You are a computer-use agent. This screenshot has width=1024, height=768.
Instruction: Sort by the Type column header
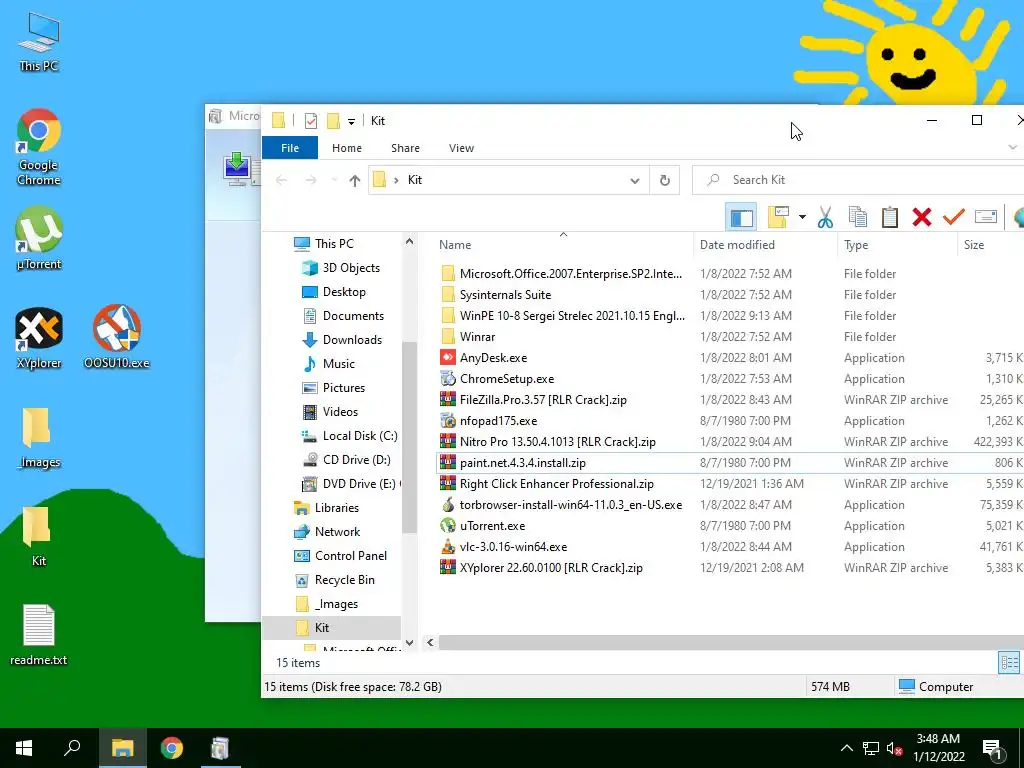click(x=897, y=245)
